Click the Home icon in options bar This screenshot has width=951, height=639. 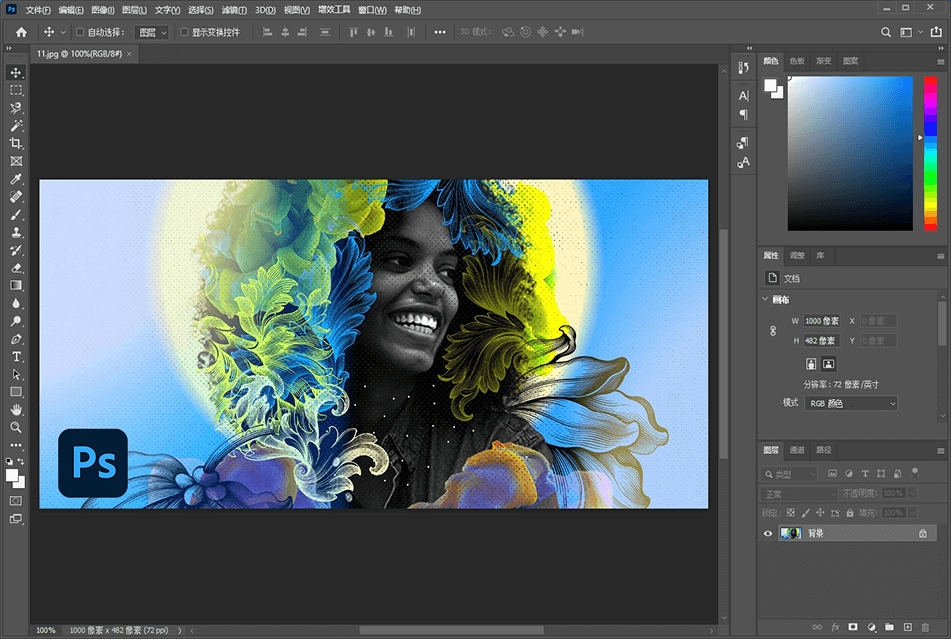[x=21, y=32]
